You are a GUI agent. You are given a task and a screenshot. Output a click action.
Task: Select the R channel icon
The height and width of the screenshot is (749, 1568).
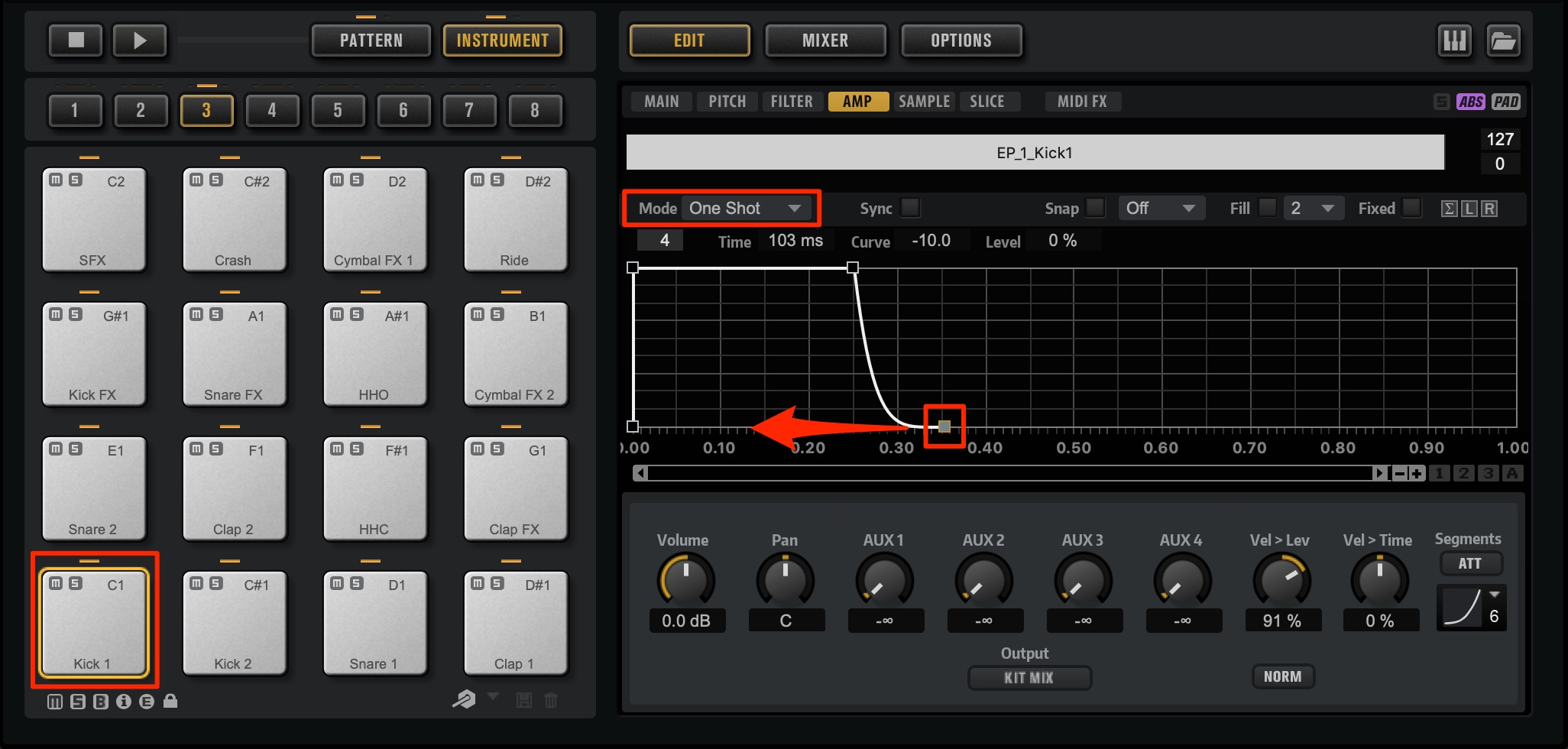tap(1489, 209)
